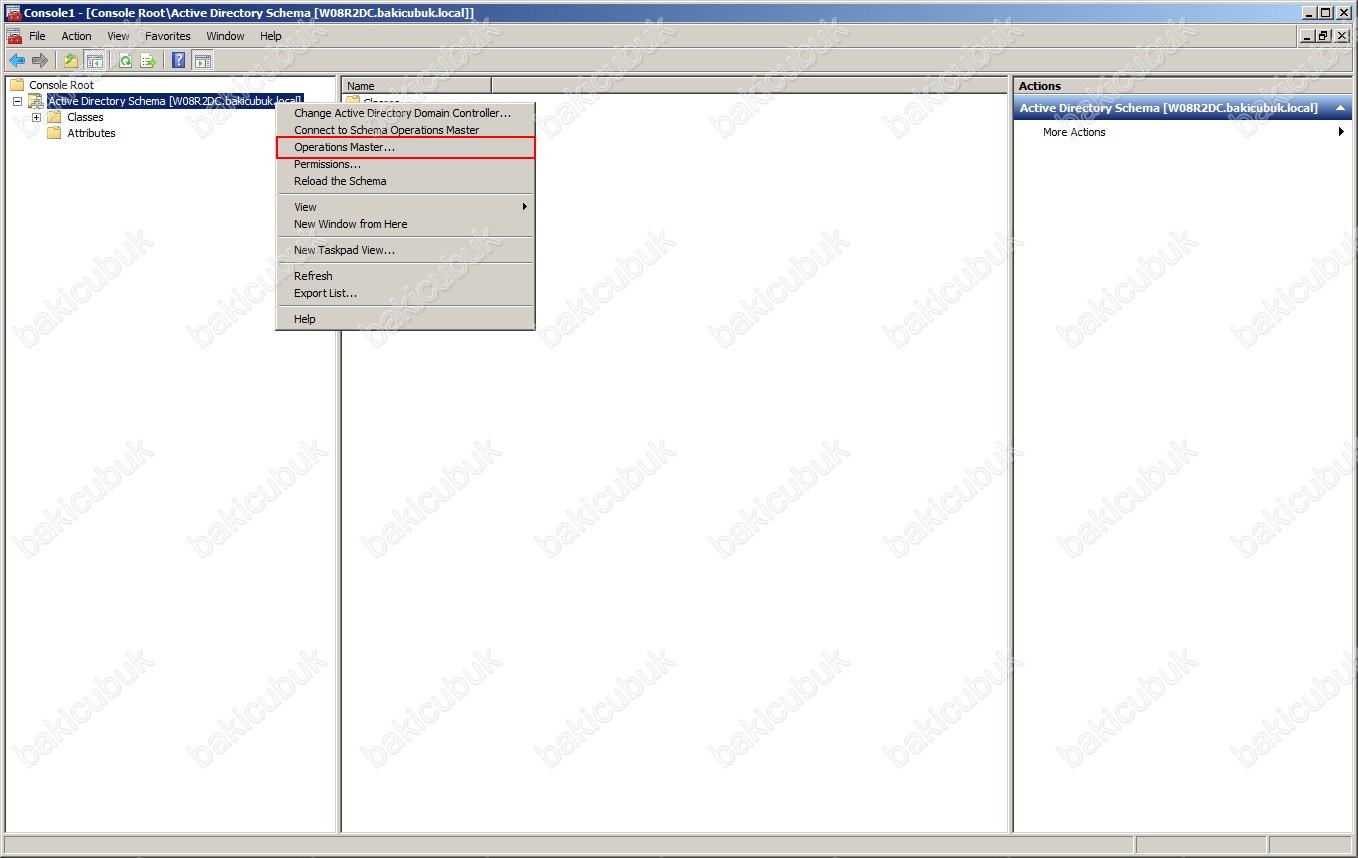Screen dimensions: 1358x858
Task: Click the Export List toolbar icon
Action: 148,60
